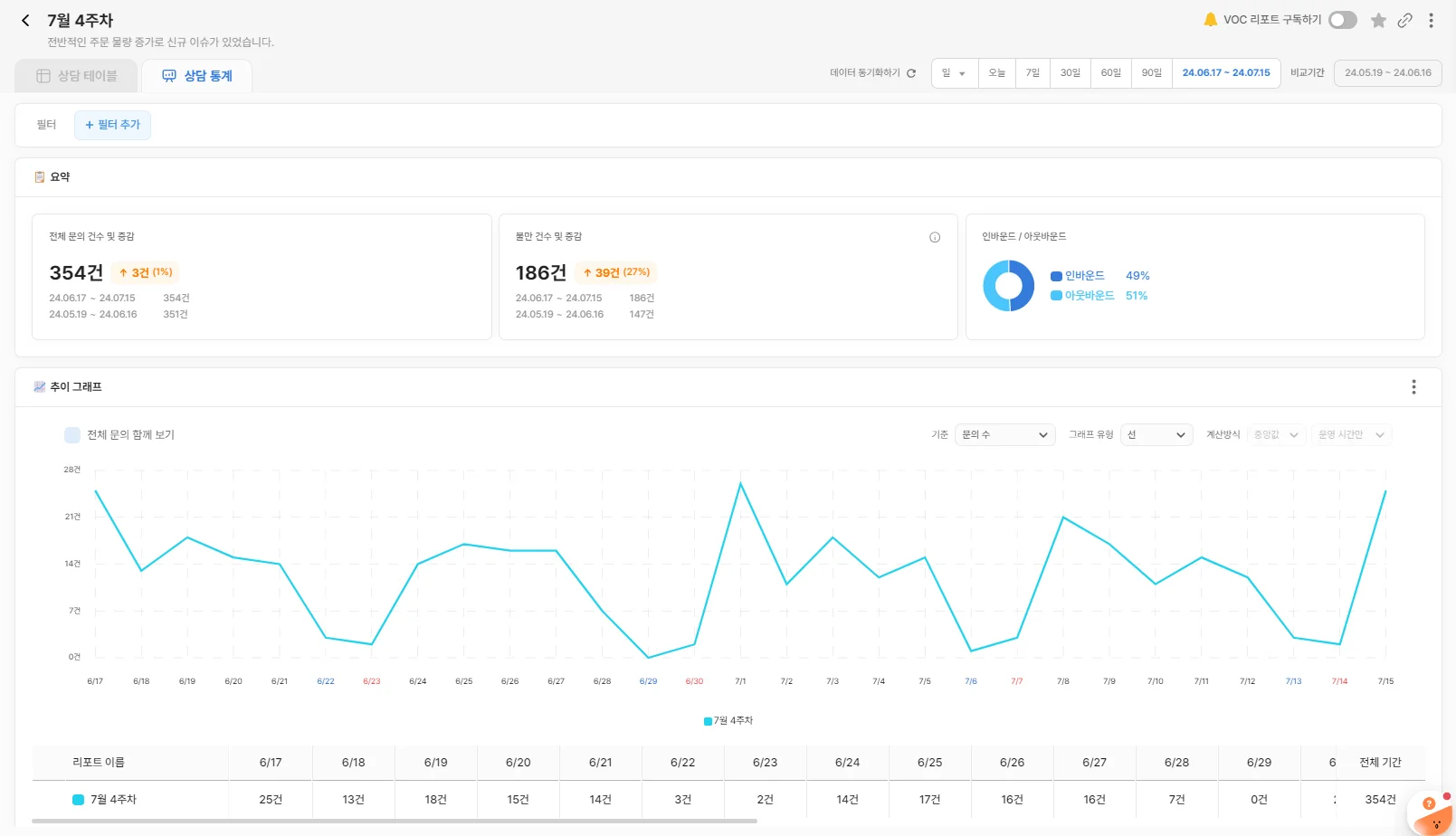Open the 일 time-unit dropdown
Viewport: 1456px width, 836px height.
click(x=954, y=73)
